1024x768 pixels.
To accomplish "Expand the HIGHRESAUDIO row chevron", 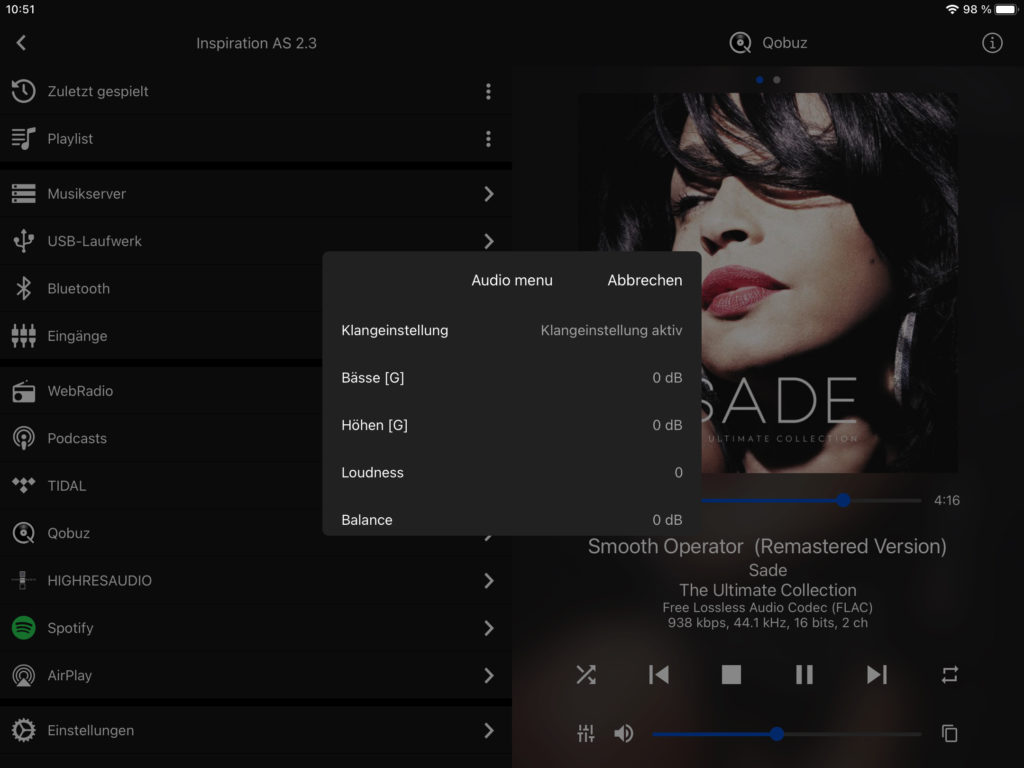I will click(x=488, y=581).
